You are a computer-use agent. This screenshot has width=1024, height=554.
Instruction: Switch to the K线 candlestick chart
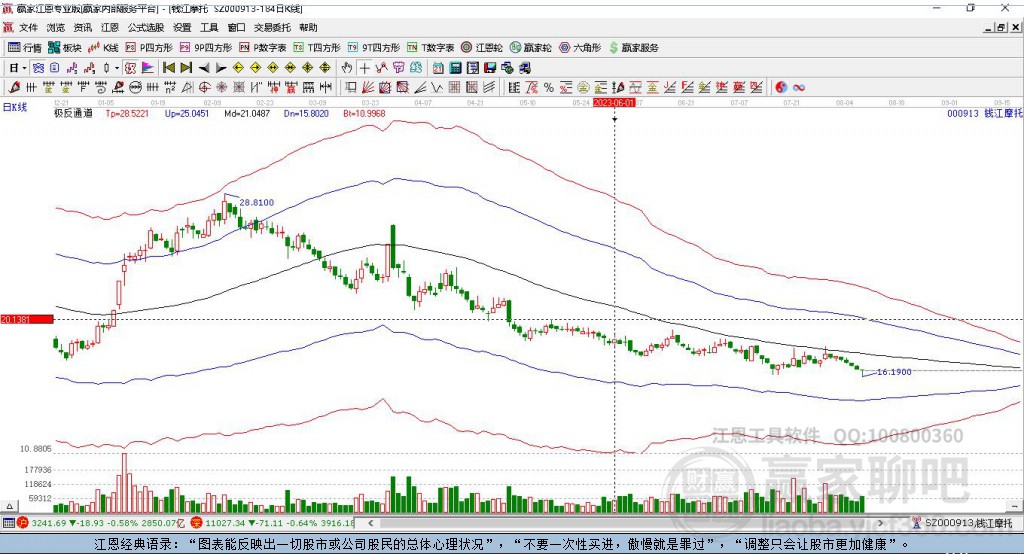(x=103, y=47)
